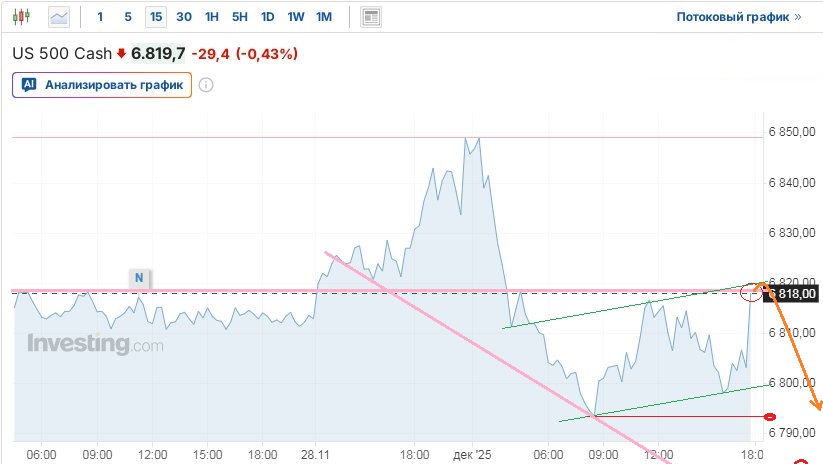The image size is (823, 464).
Task: Open the N news marker on chart
Action: [139, 277]
